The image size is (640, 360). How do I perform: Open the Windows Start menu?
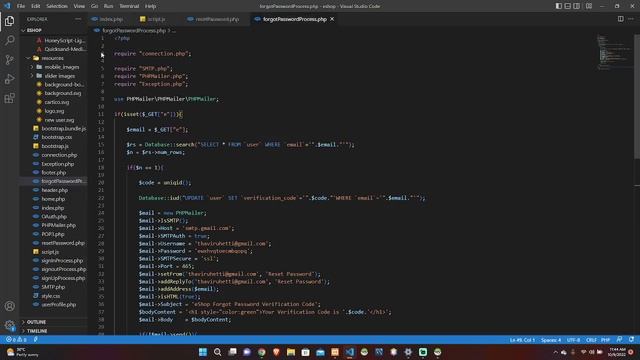tap(203, 352)
